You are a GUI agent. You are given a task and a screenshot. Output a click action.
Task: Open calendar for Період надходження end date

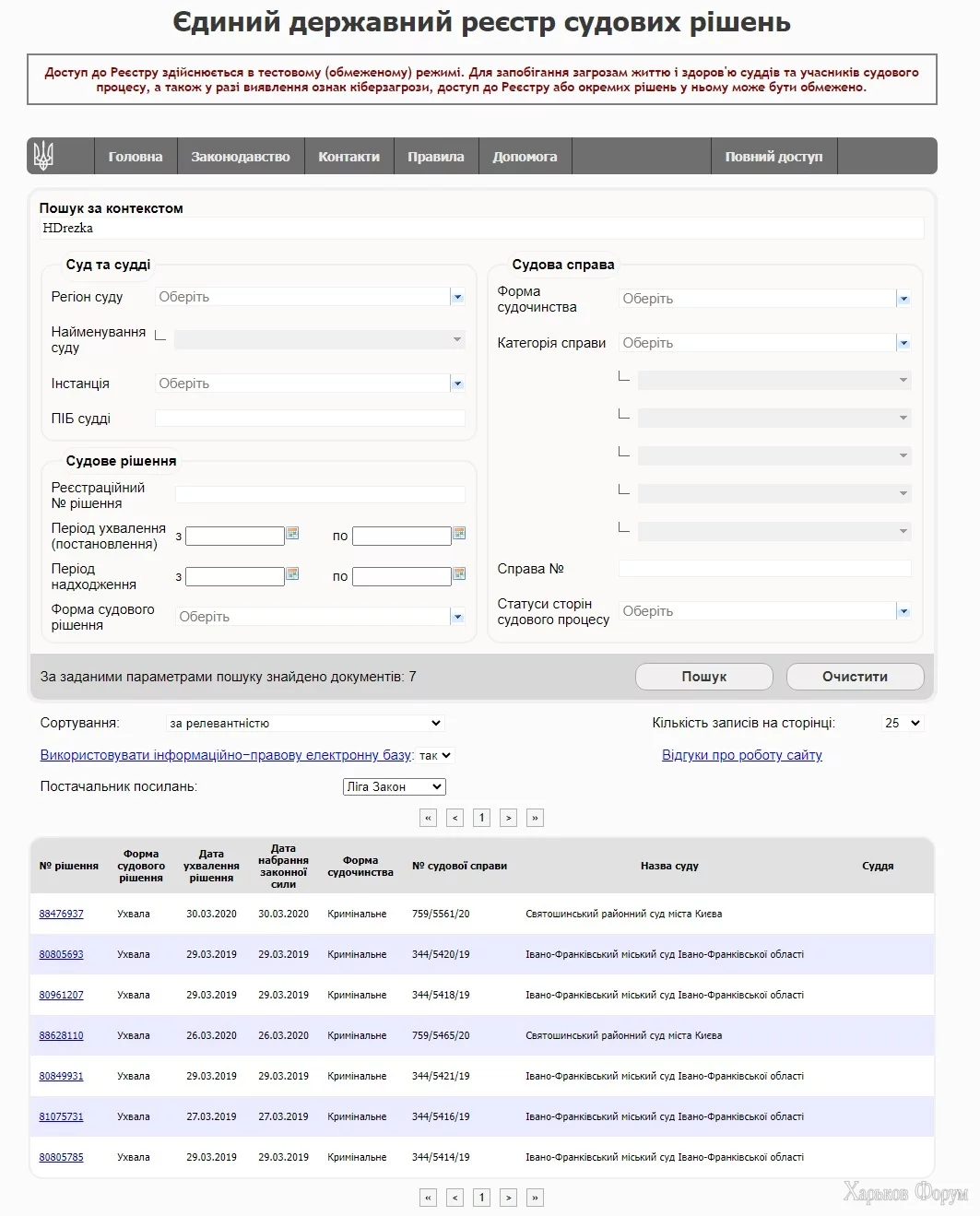pyautogui.click(x=459, y=573)
